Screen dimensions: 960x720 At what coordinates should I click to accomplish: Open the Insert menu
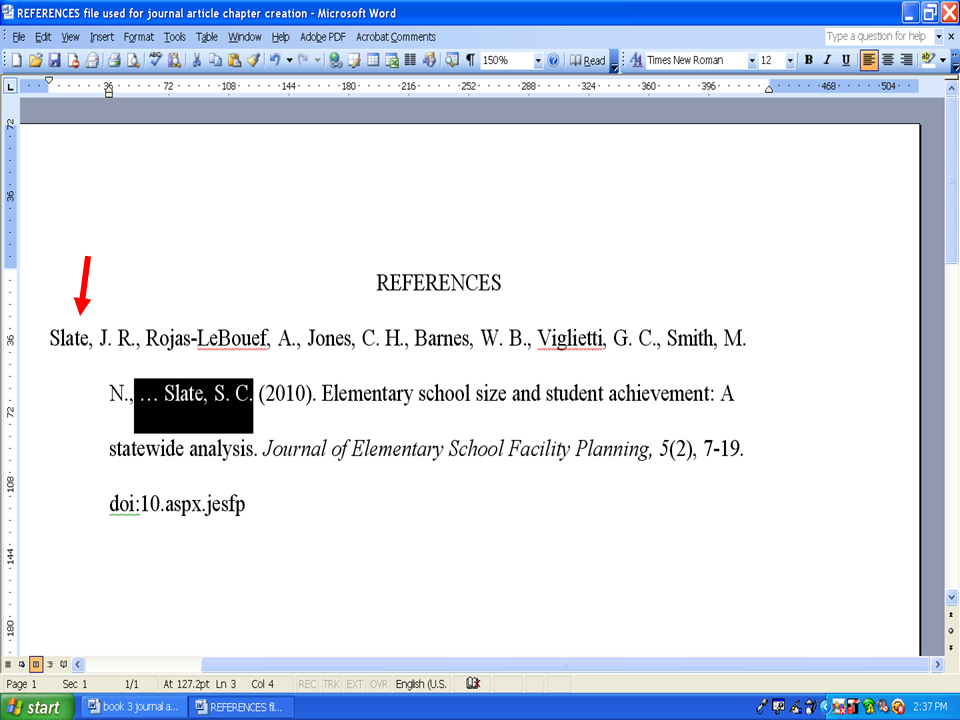click(x=102, y=37)
